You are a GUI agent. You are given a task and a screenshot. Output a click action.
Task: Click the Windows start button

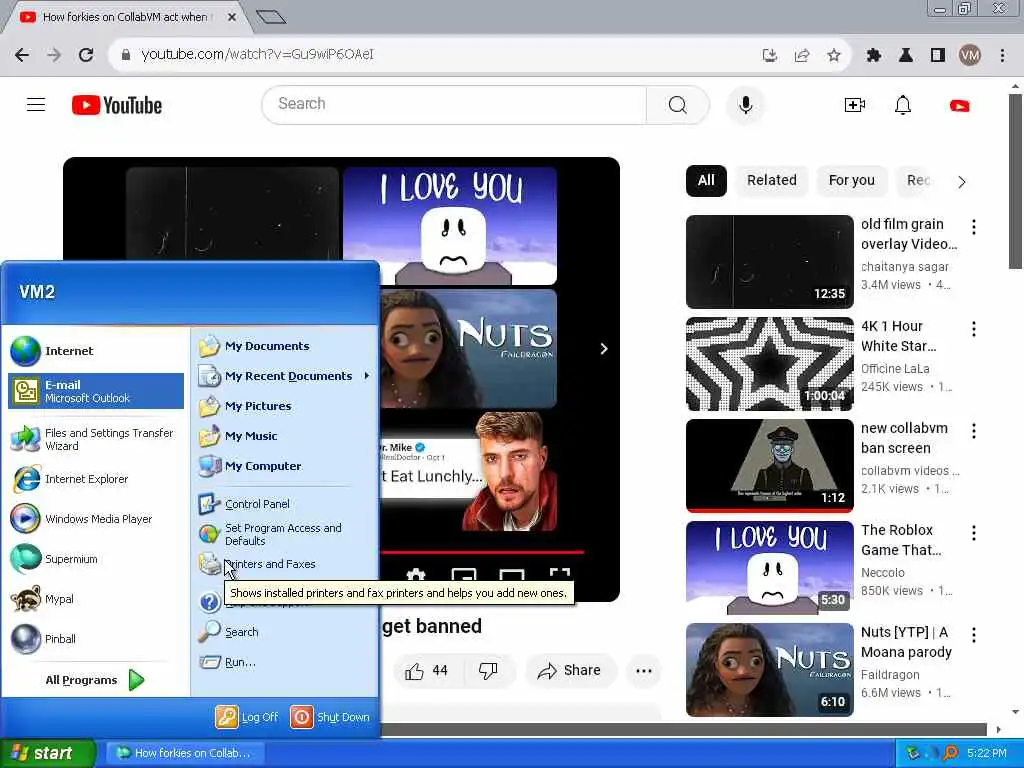pyautogui.click(x=47, y=754)
